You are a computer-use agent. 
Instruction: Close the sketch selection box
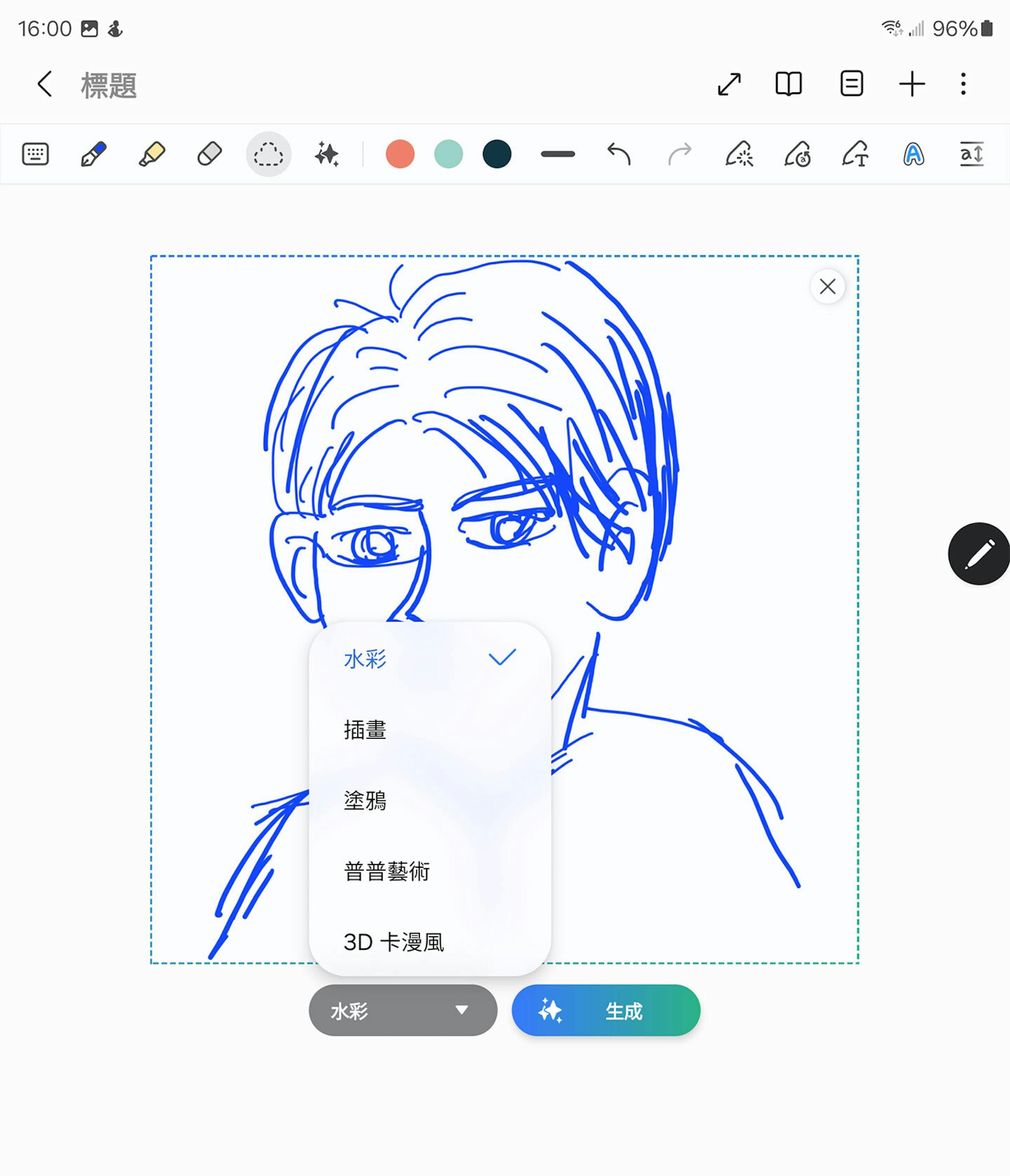pyautogui.click(x=827, y=287)
